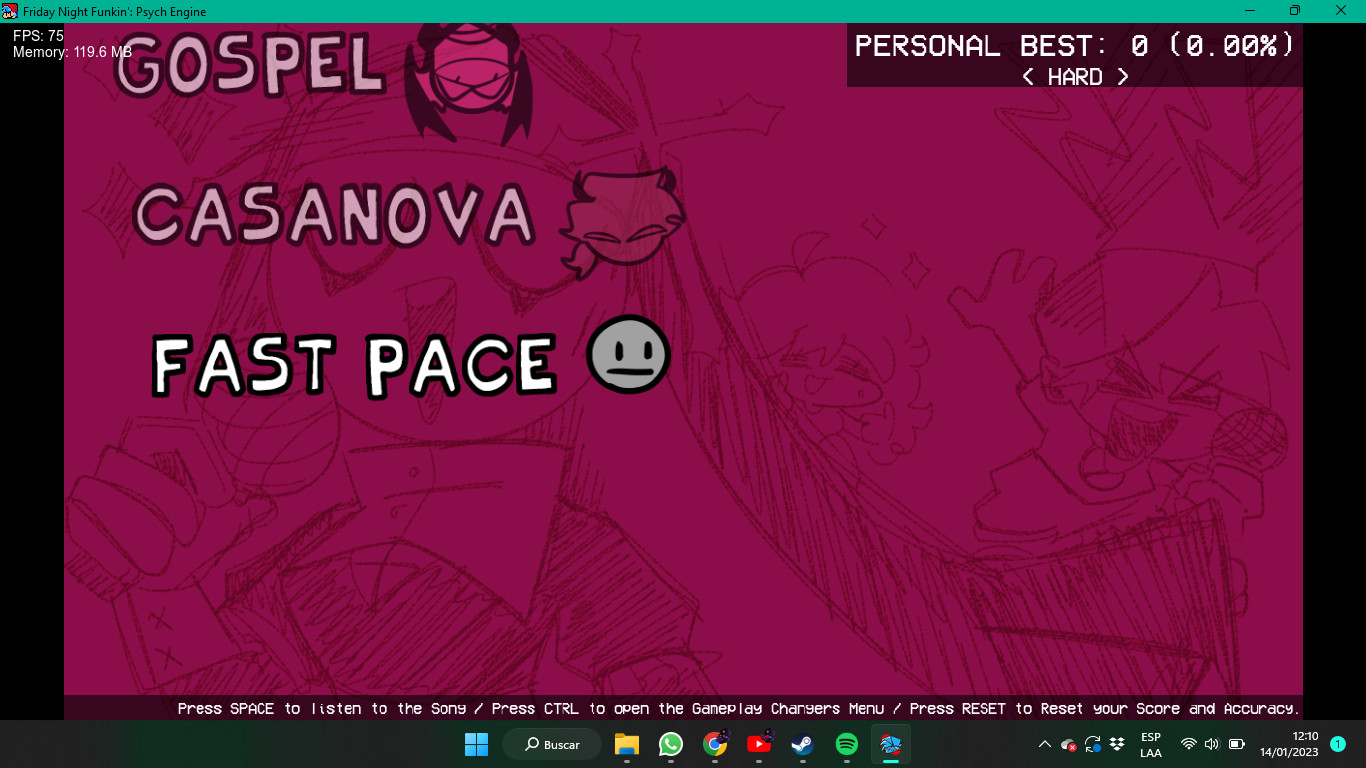The width and height of the screenshot is (1366, 768).
Task: Open File Explorer from the taskbar
Action: [x=627, y=744]
